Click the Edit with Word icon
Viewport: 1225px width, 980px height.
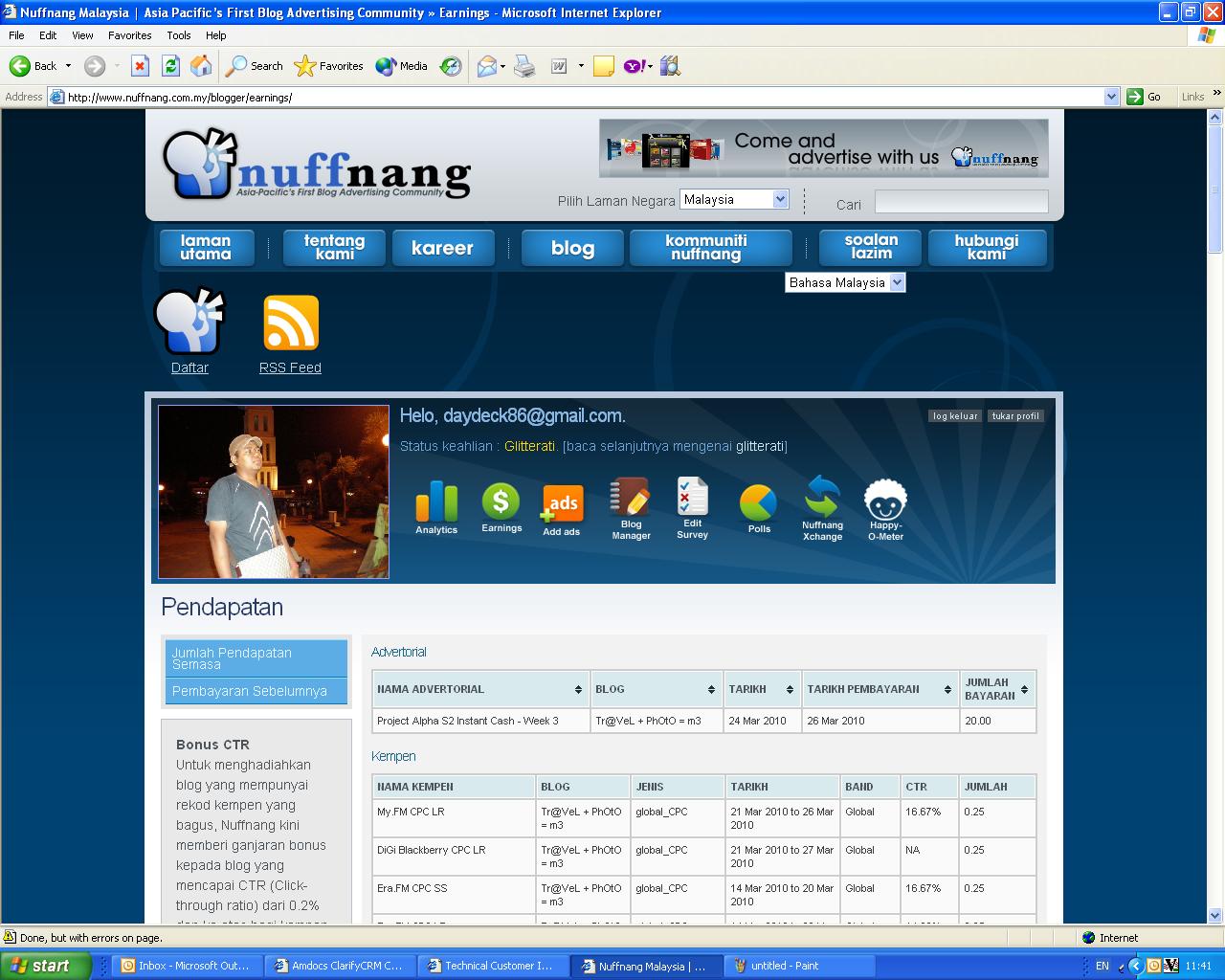click(559, 66)
